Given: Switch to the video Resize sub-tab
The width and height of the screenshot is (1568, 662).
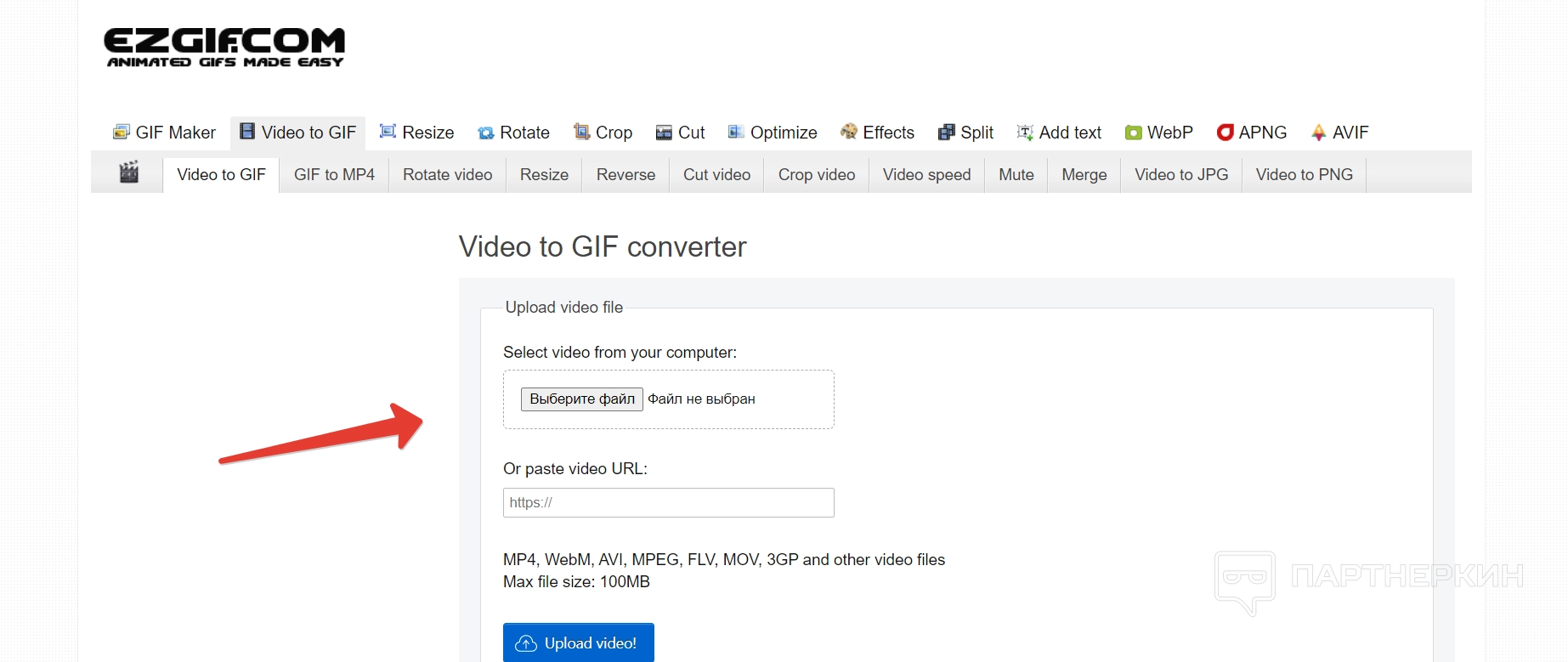Looking at the screenshot, I should [544, 174].
